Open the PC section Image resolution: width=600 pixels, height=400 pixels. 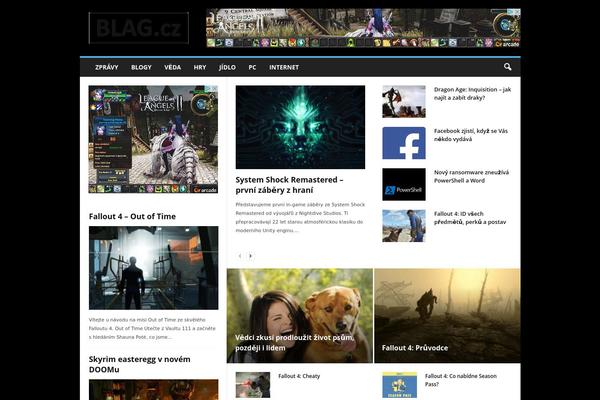click(252, 67)
